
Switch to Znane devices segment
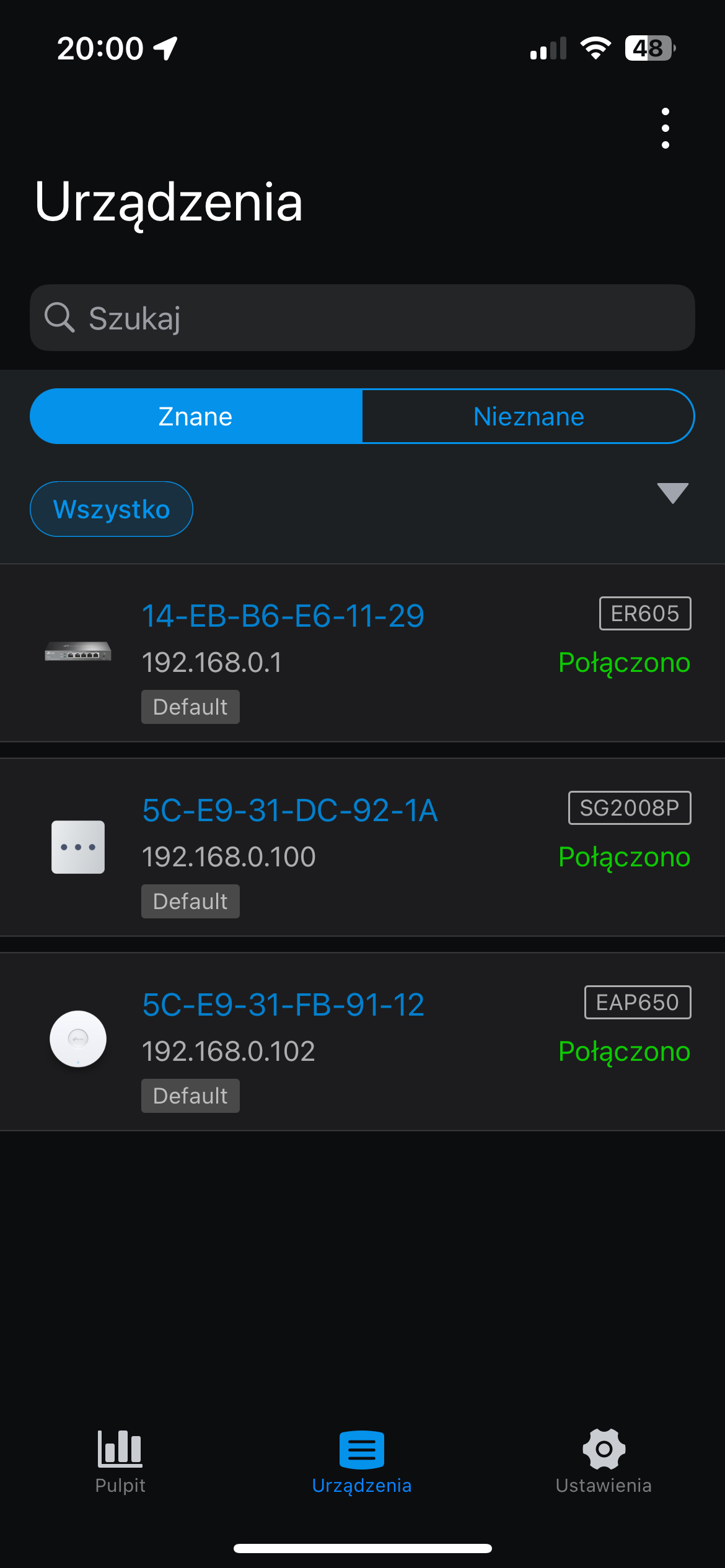click(x=196, y=416)
